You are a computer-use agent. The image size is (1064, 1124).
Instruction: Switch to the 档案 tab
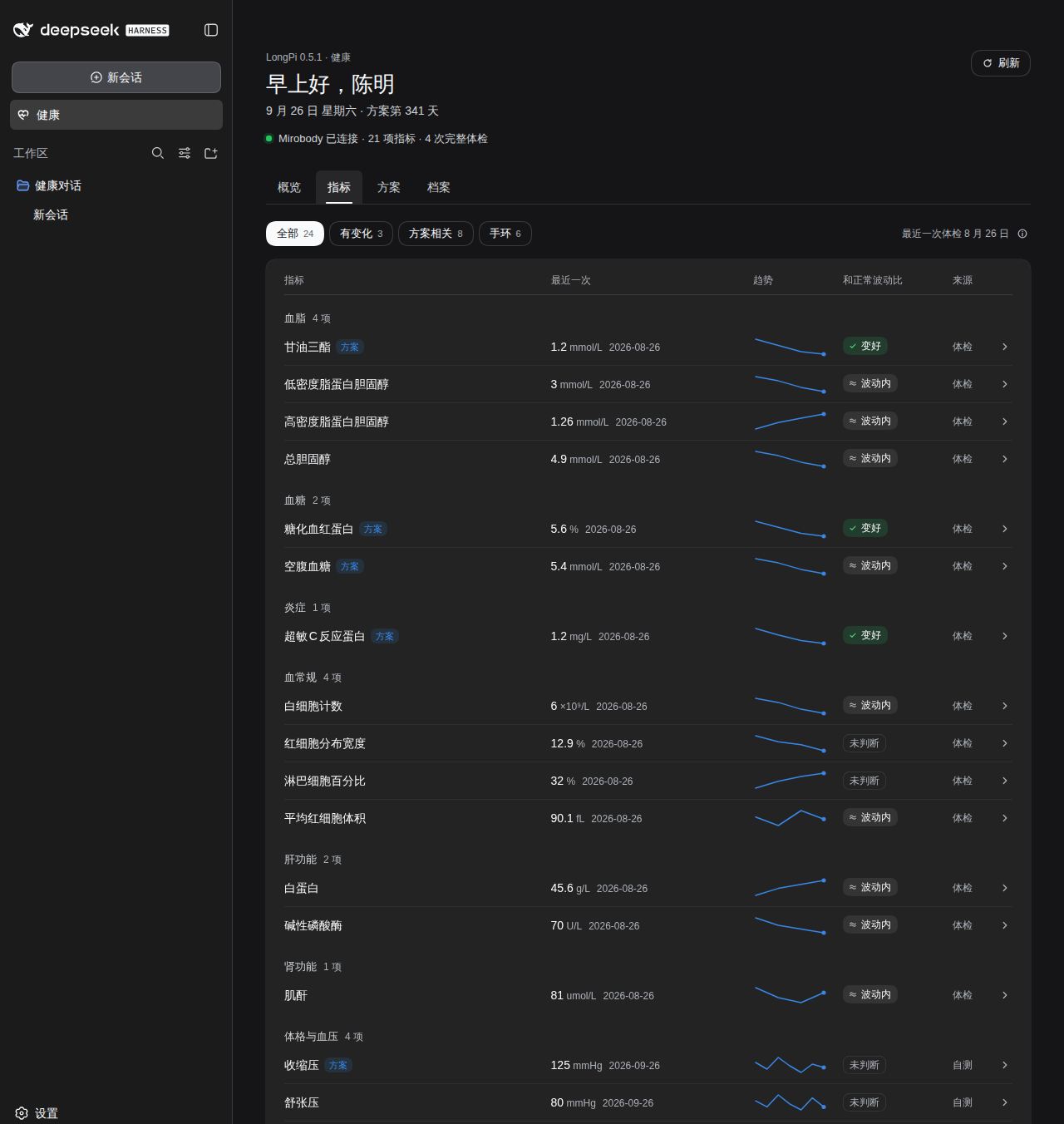[439, 187]
